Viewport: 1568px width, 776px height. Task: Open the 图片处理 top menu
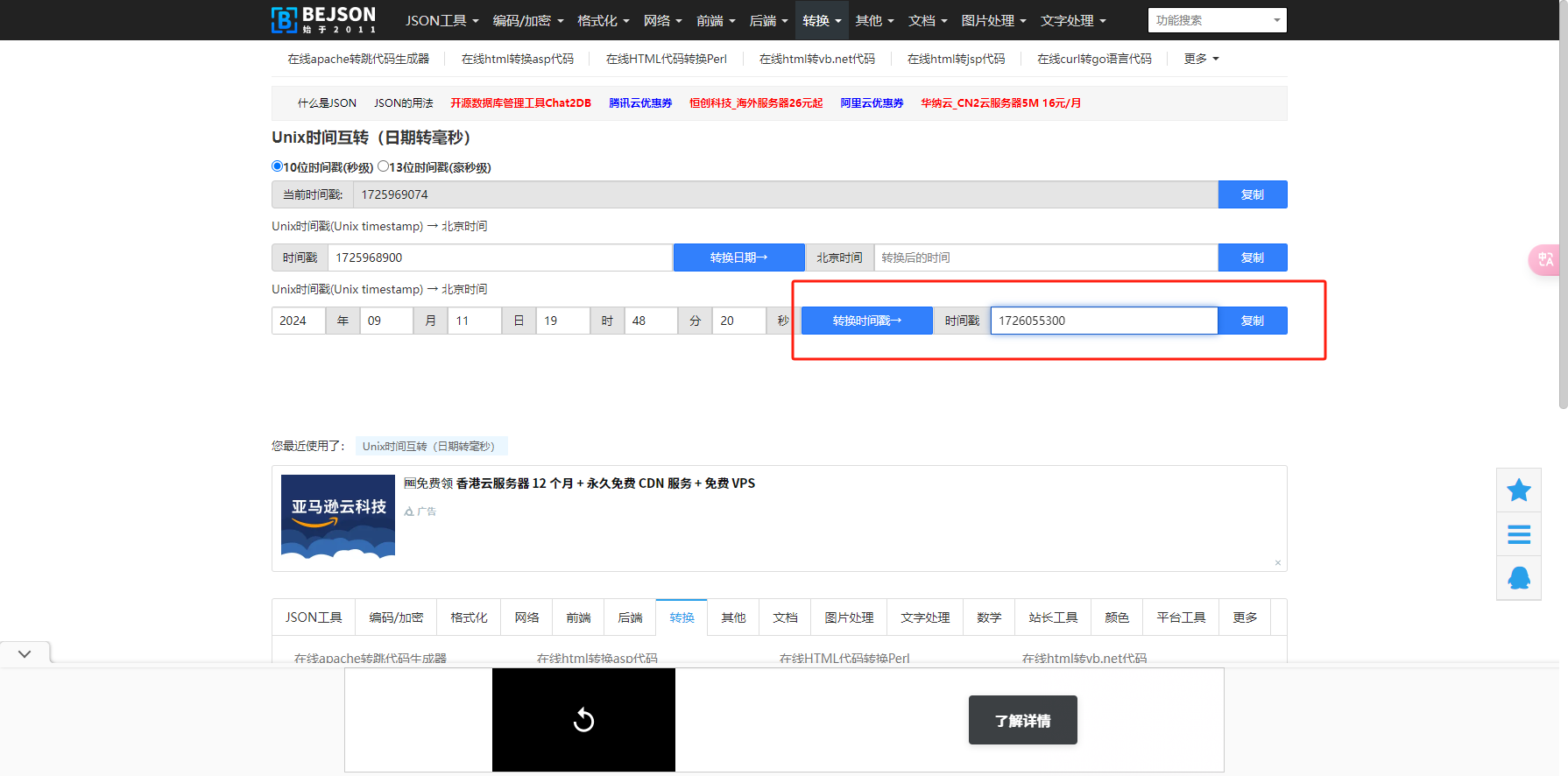click(992, 20)
